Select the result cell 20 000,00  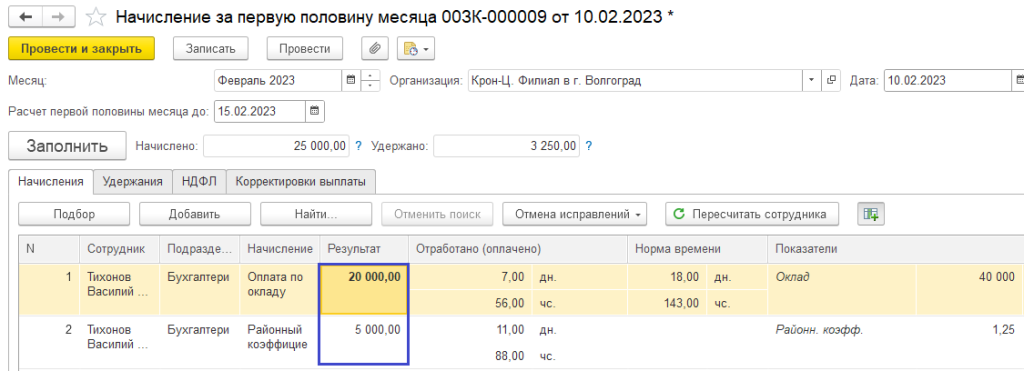click(x=364, y=290)
